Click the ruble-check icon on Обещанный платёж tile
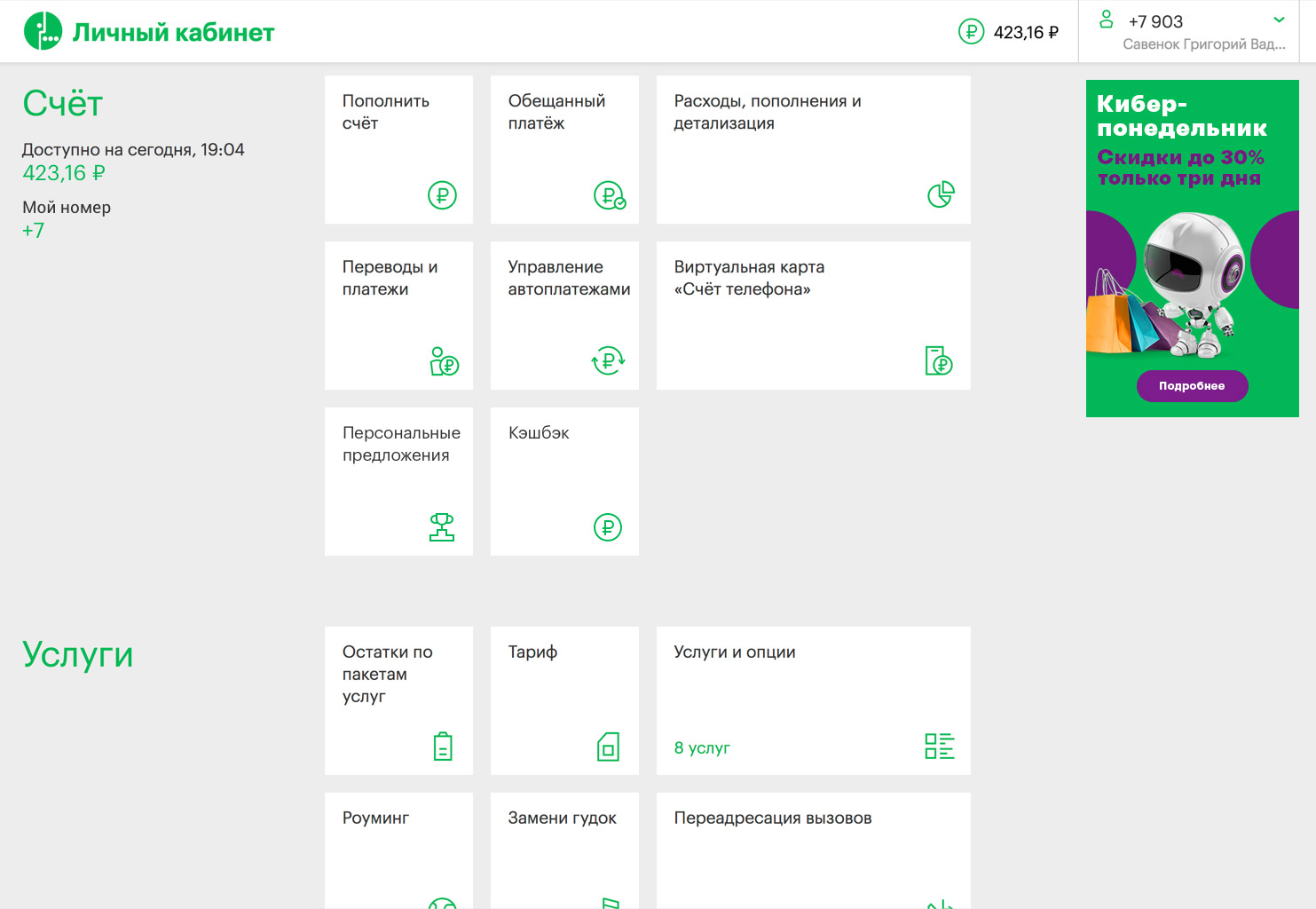 click(609, 194)
